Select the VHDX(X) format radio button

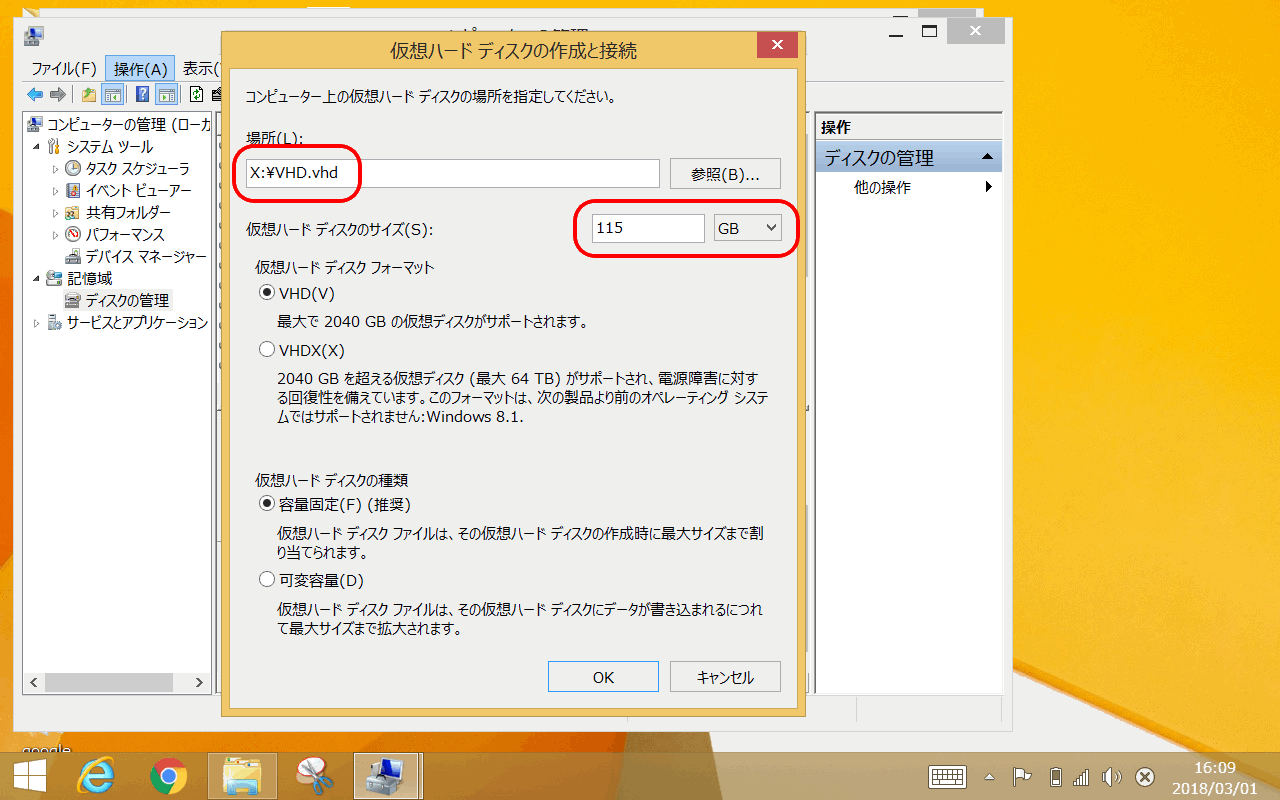(x=267, y=350)
